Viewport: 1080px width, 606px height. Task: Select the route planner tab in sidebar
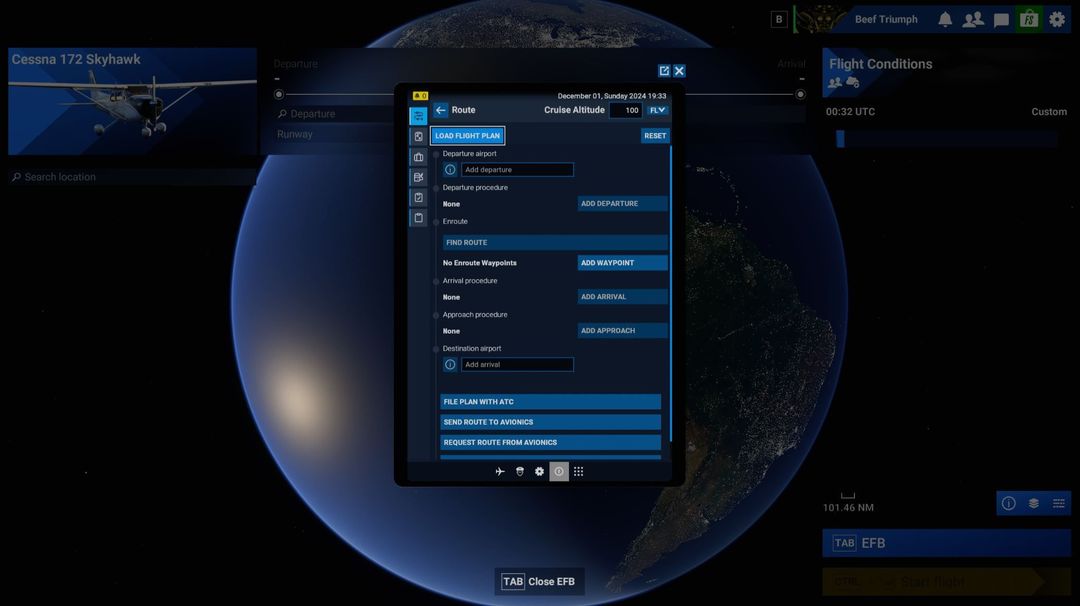(x=418, y=116)
